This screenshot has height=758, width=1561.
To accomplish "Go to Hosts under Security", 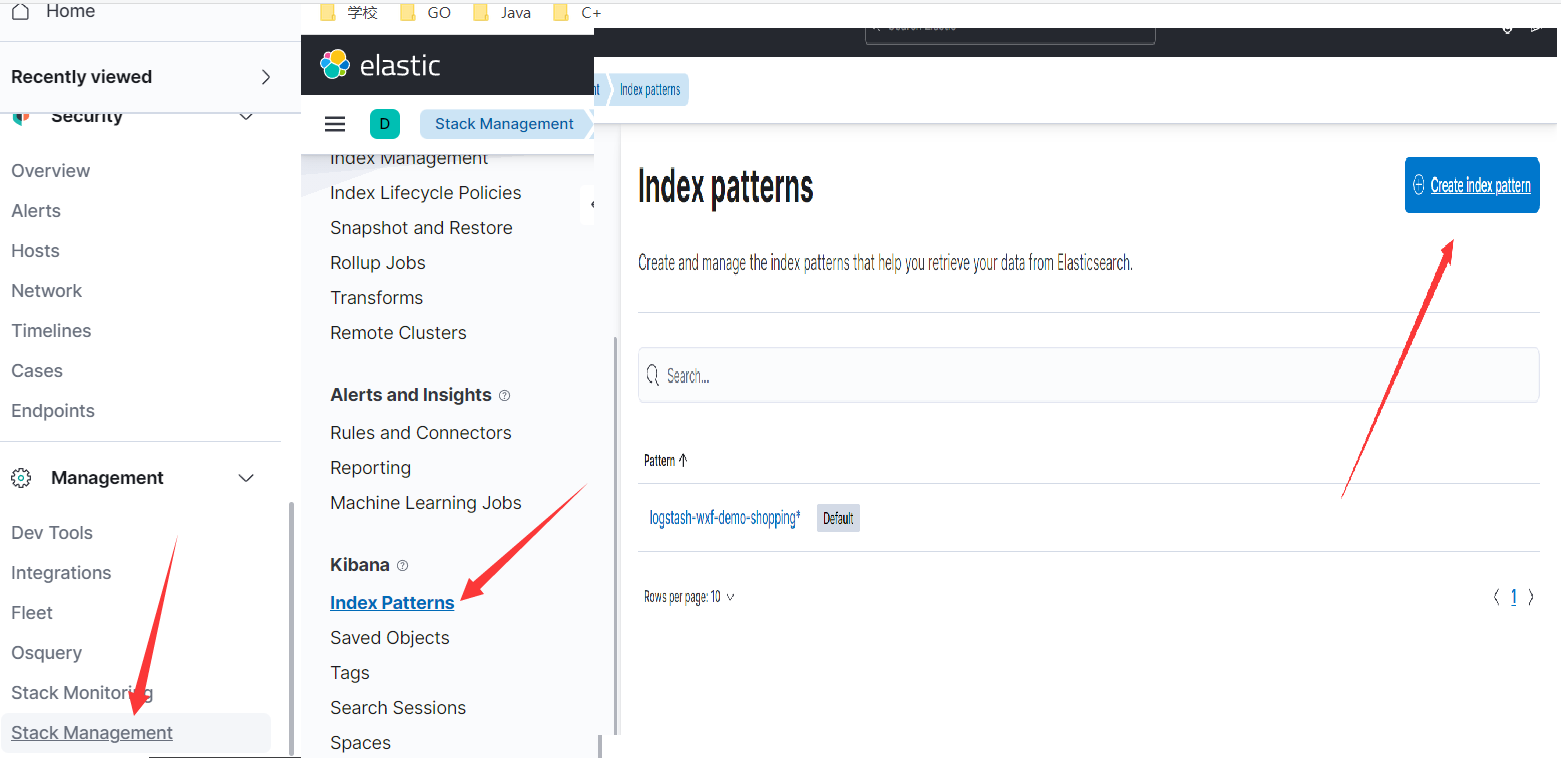I will point(36,251).
